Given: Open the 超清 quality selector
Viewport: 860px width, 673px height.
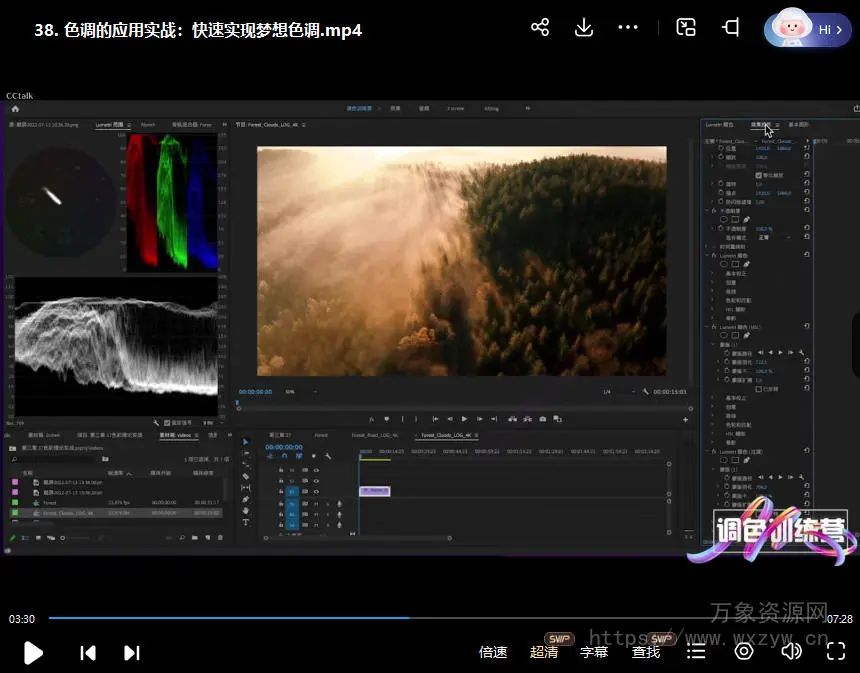Looking at the screenshot, I should [544, 652].
